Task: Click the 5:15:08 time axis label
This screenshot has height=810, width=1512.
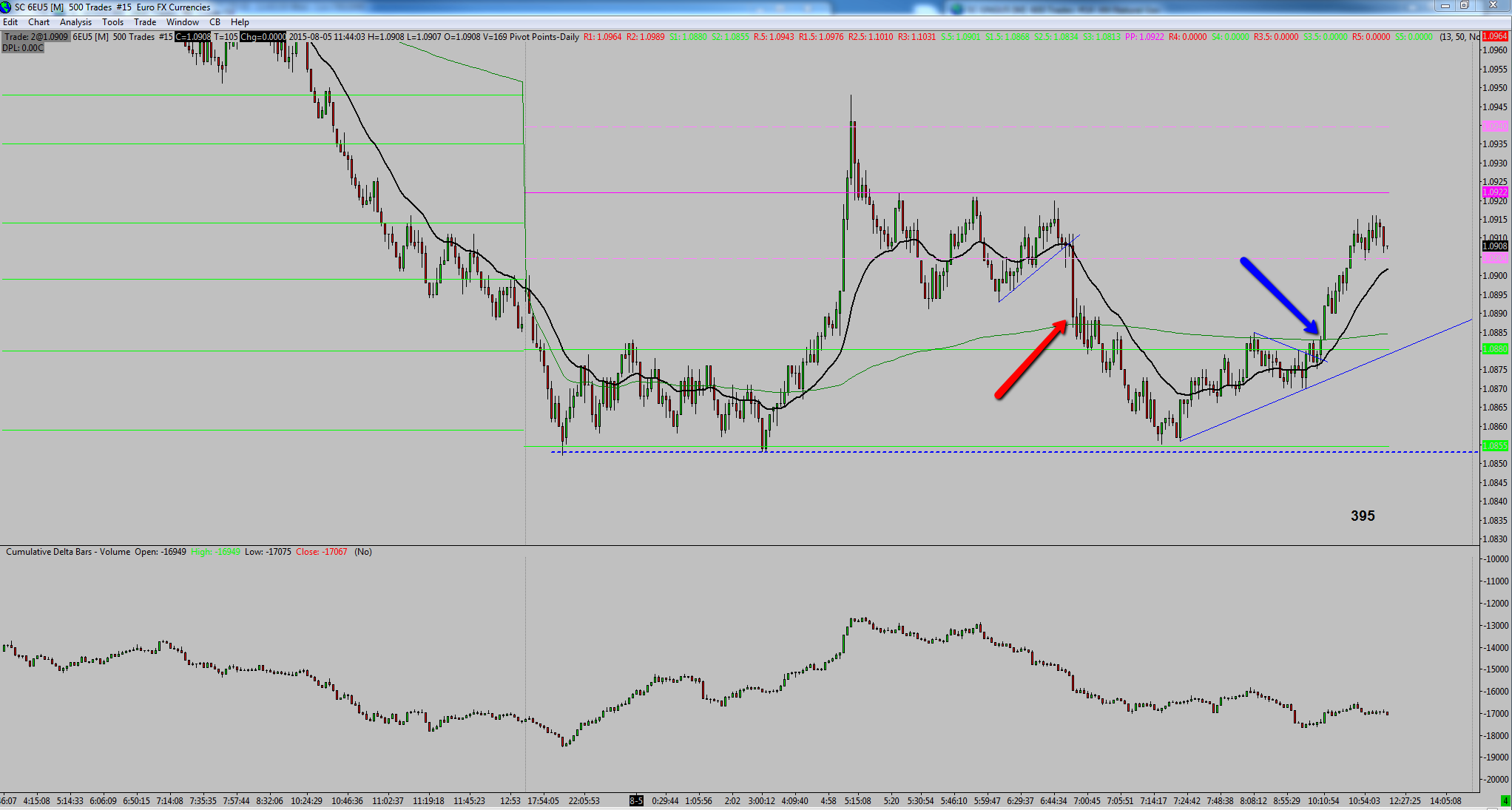Action: pos(857,800)
